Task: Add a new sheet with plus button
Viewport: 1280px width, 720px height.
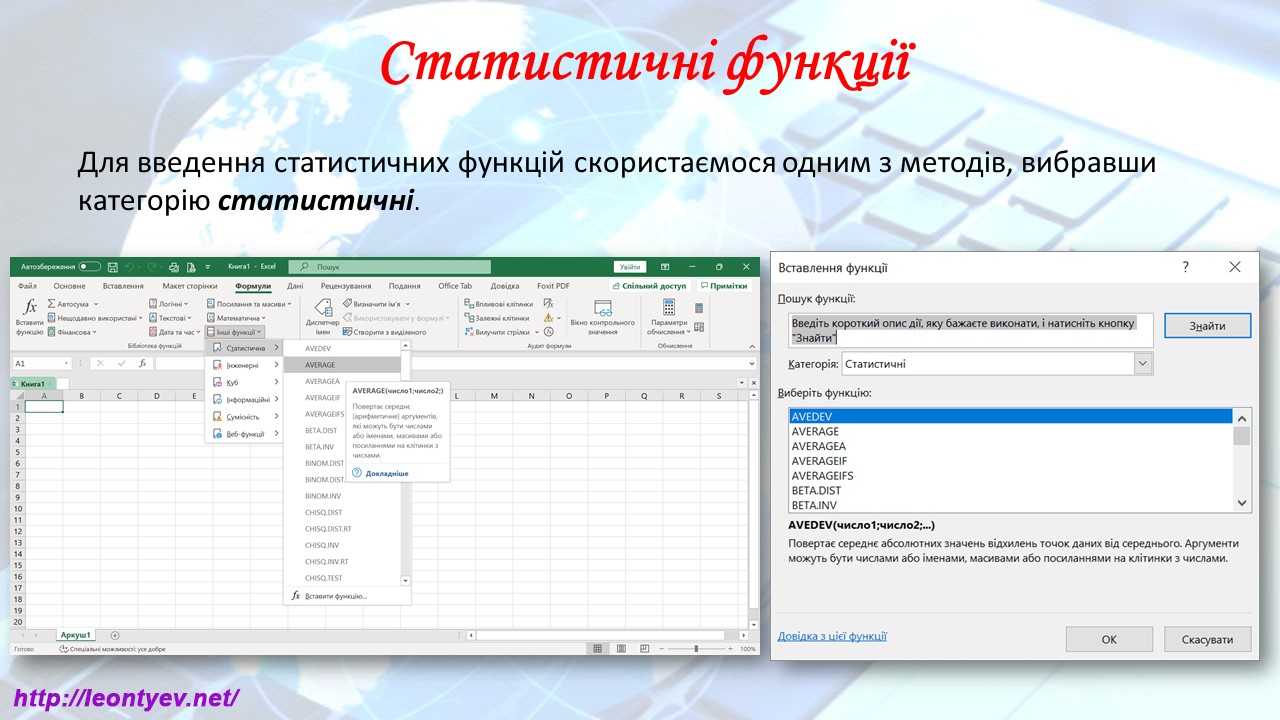Action: 115,635
